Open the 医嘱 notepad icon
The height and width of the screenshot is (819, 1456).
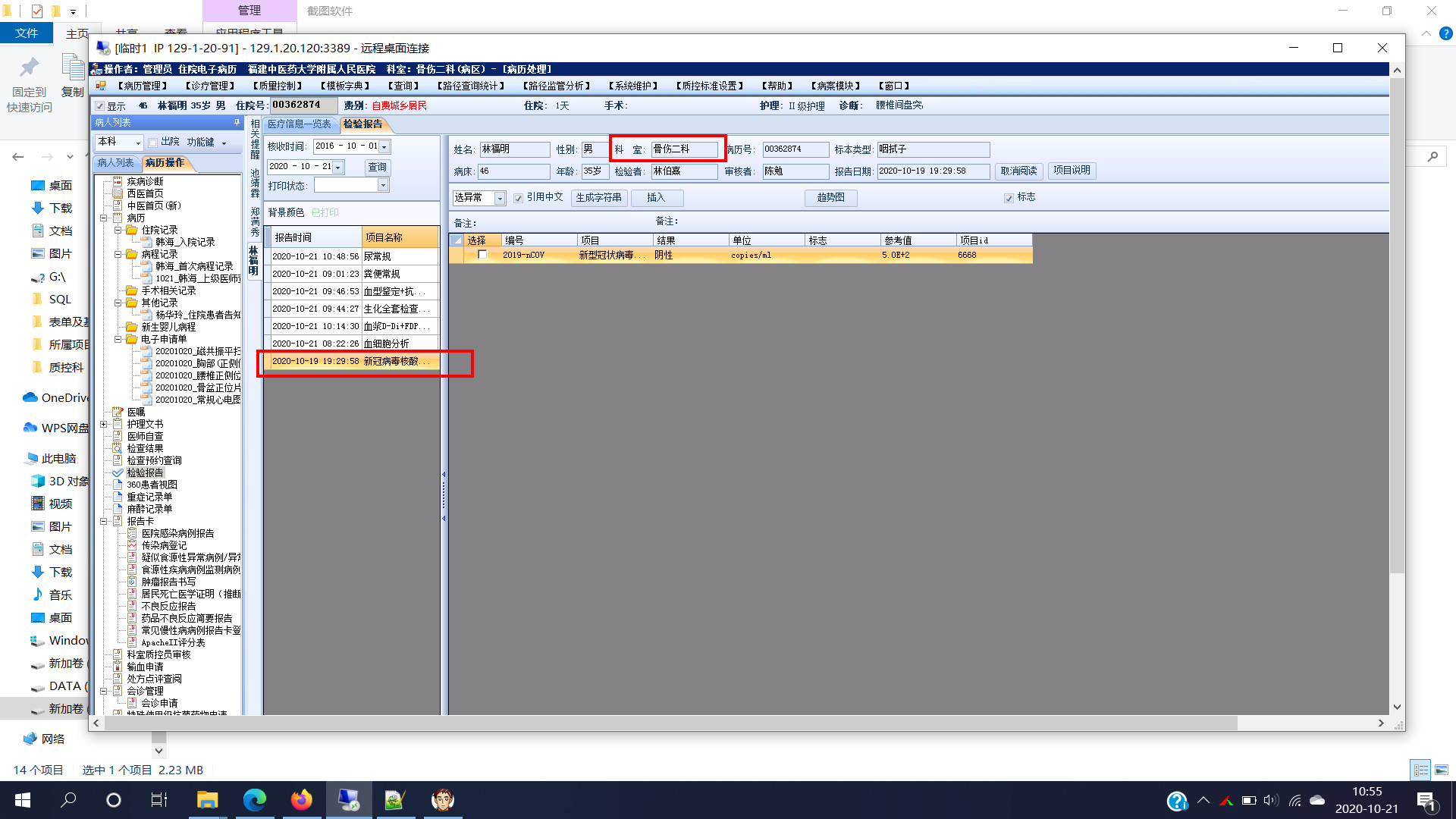118,412
